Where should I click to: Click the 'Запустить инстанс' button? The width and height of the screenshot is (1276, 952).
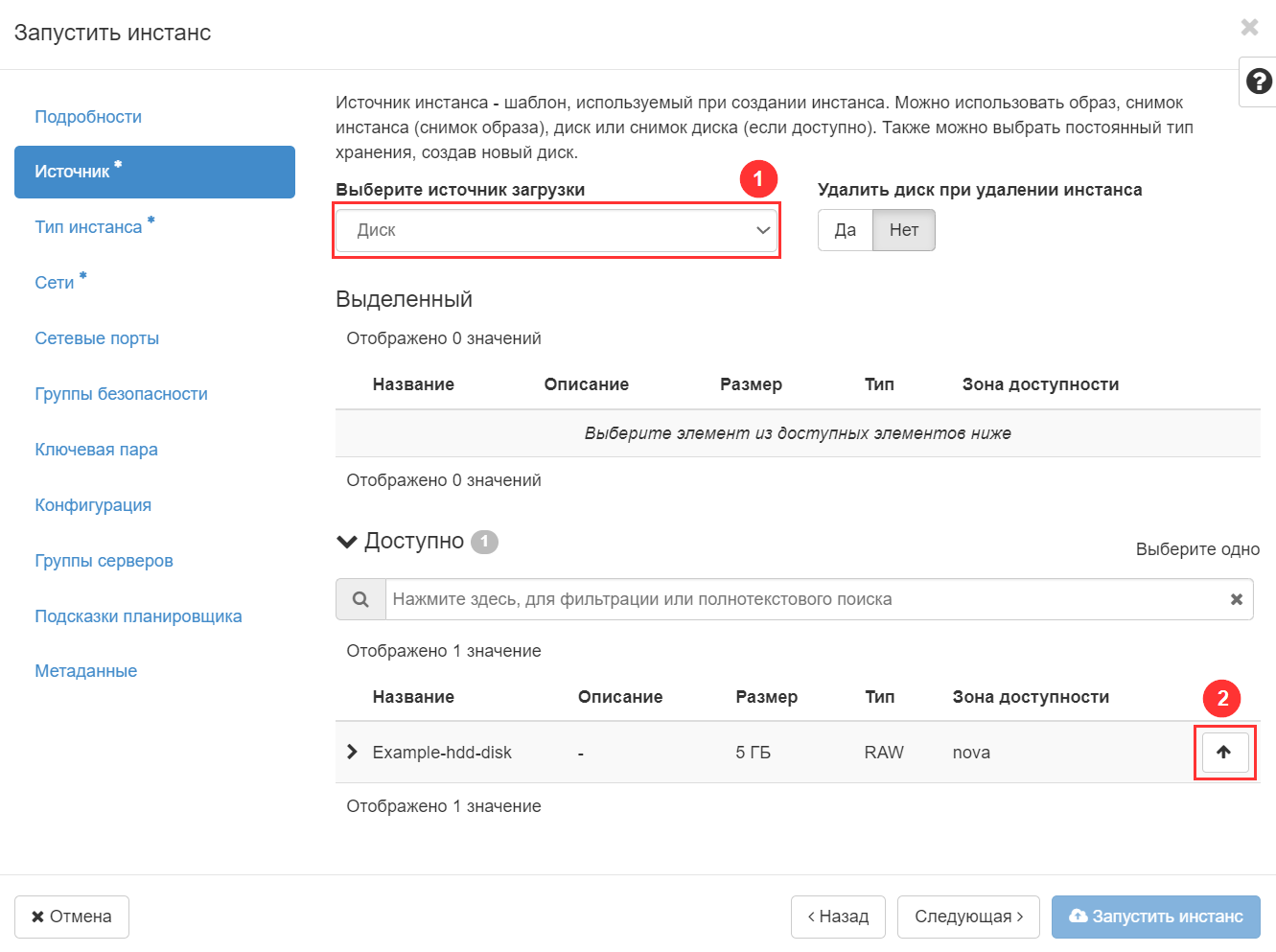(1155, 917)
